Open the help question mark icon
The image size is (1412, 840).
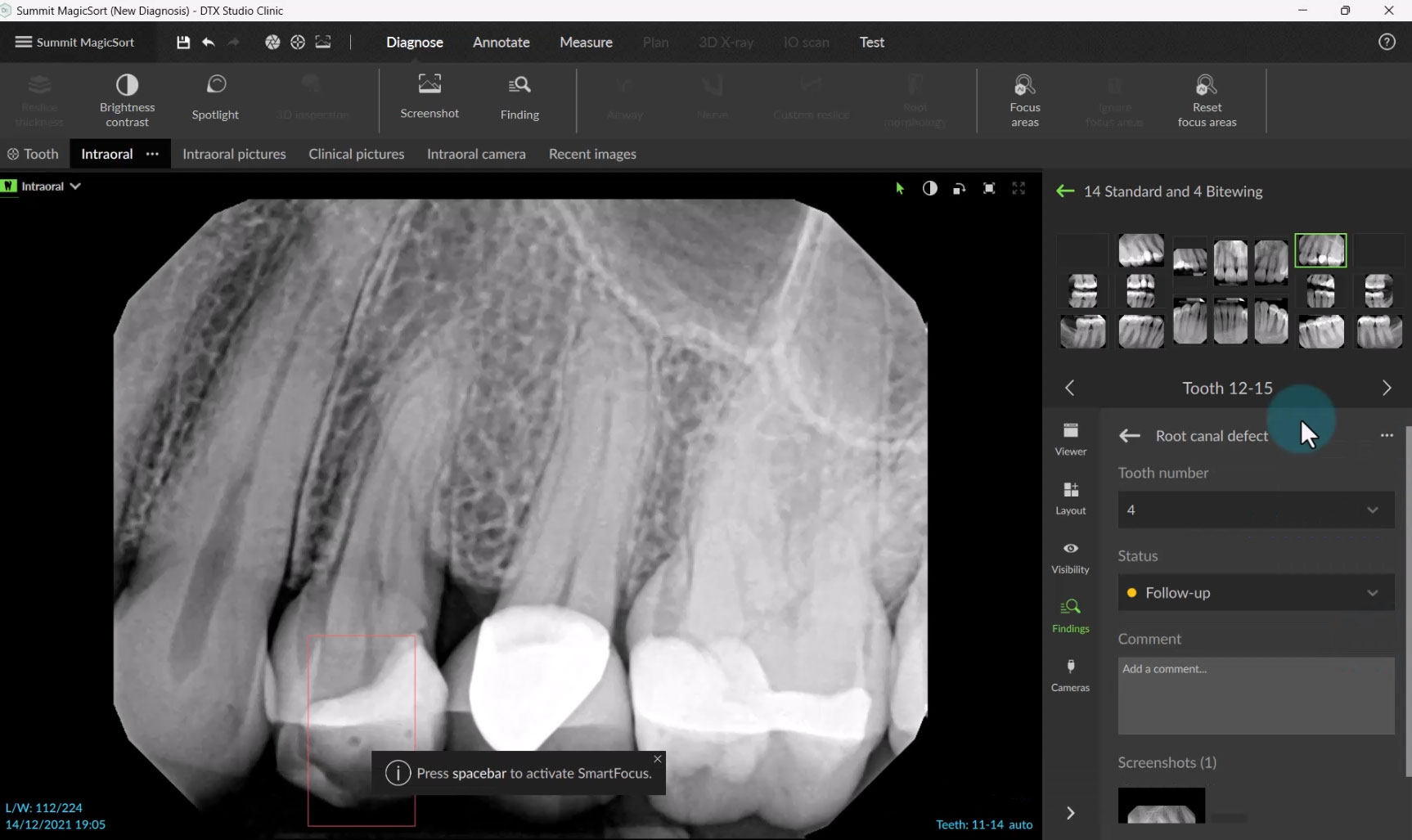click(1387, 42)
